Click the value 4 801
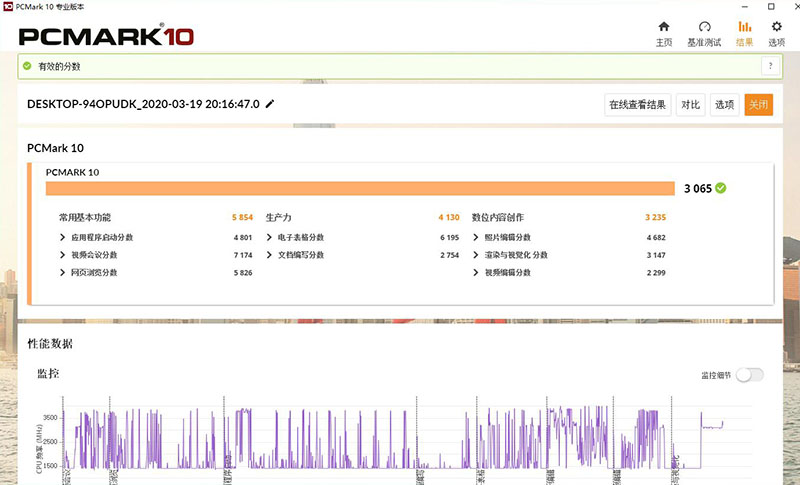Viewport: 800px width, 485px height. (x=243, y=237)
